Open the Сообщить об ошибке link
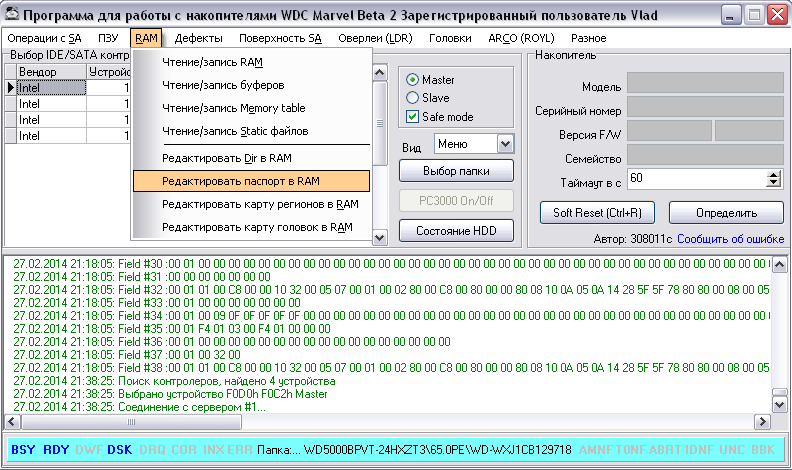The width and height of the screenshot is (792, 470). [x=730, y=239]
